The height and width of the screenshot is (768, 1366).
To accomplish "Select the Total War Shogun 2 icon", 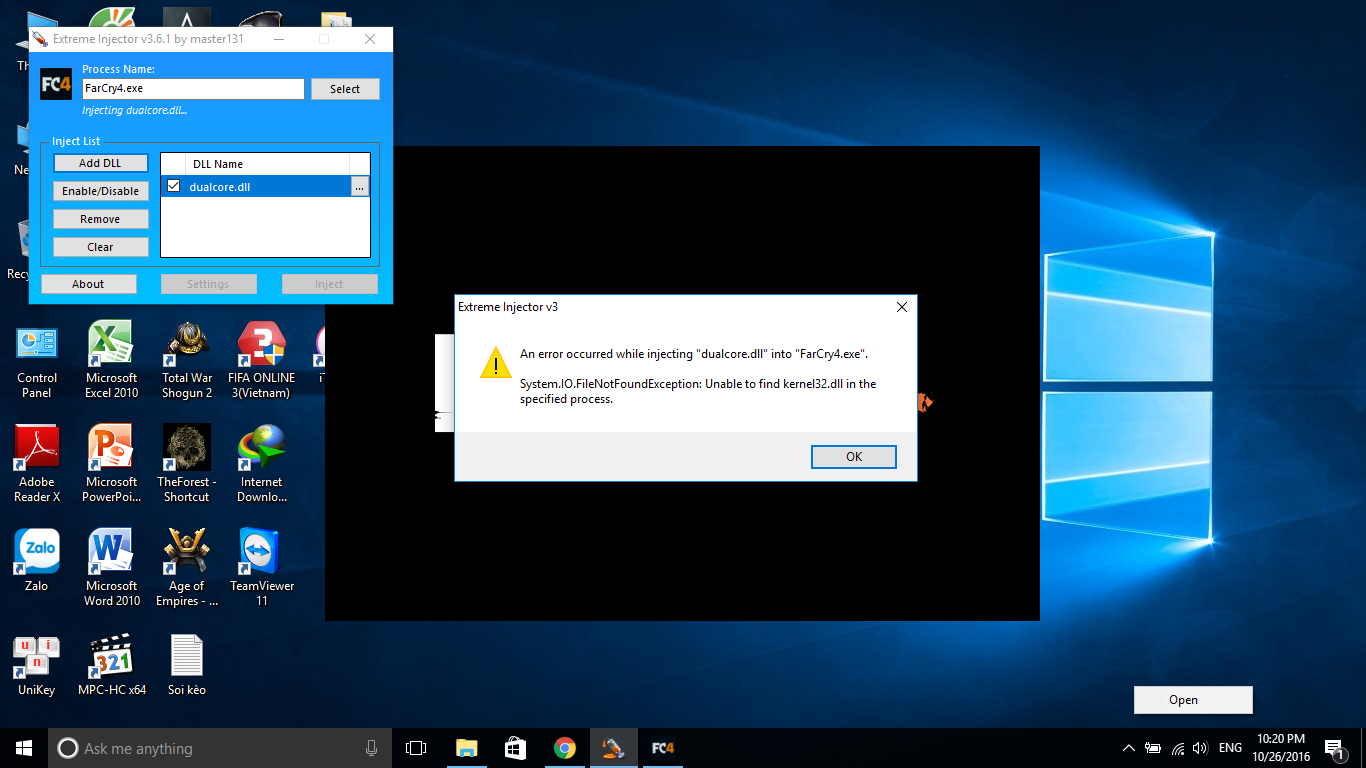I will 187,359.
